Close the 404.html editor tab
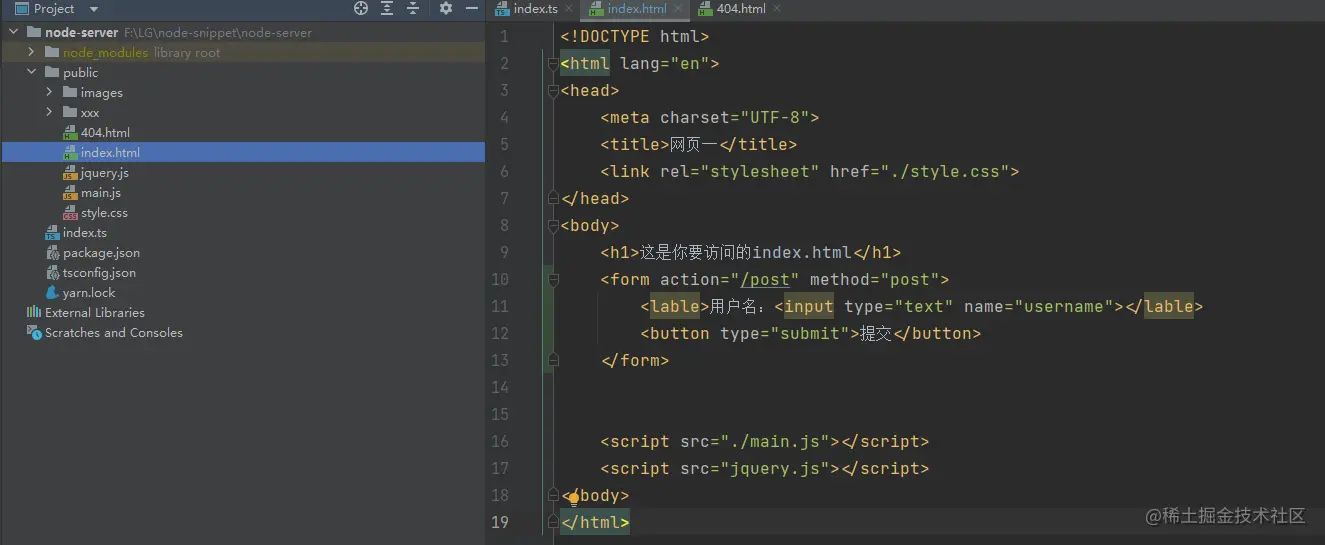The width and height of the screenshot is (1325, 545). (777, 9)
